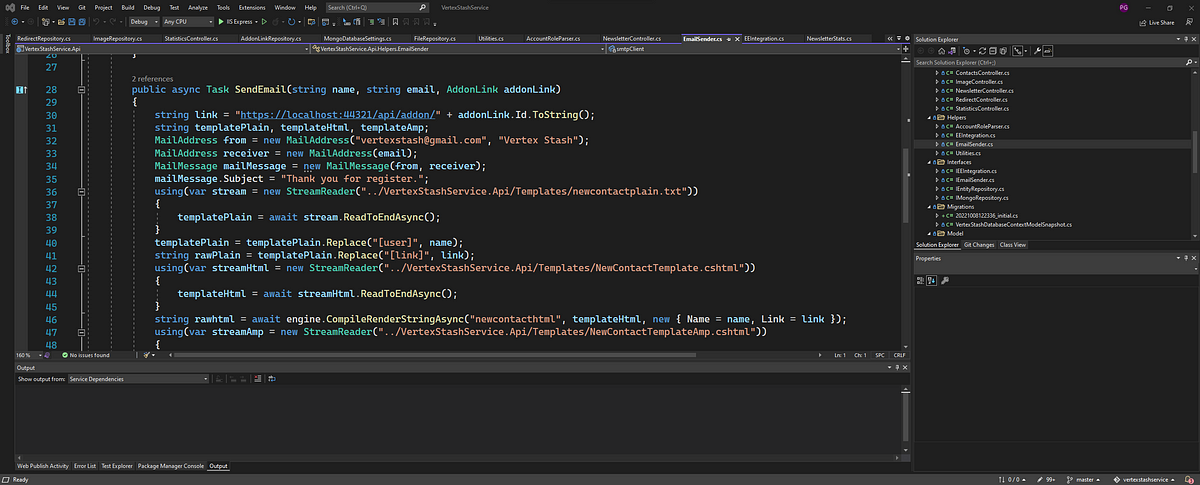Open Solution Explorer properties wrench icon

tap(1037, 51)
